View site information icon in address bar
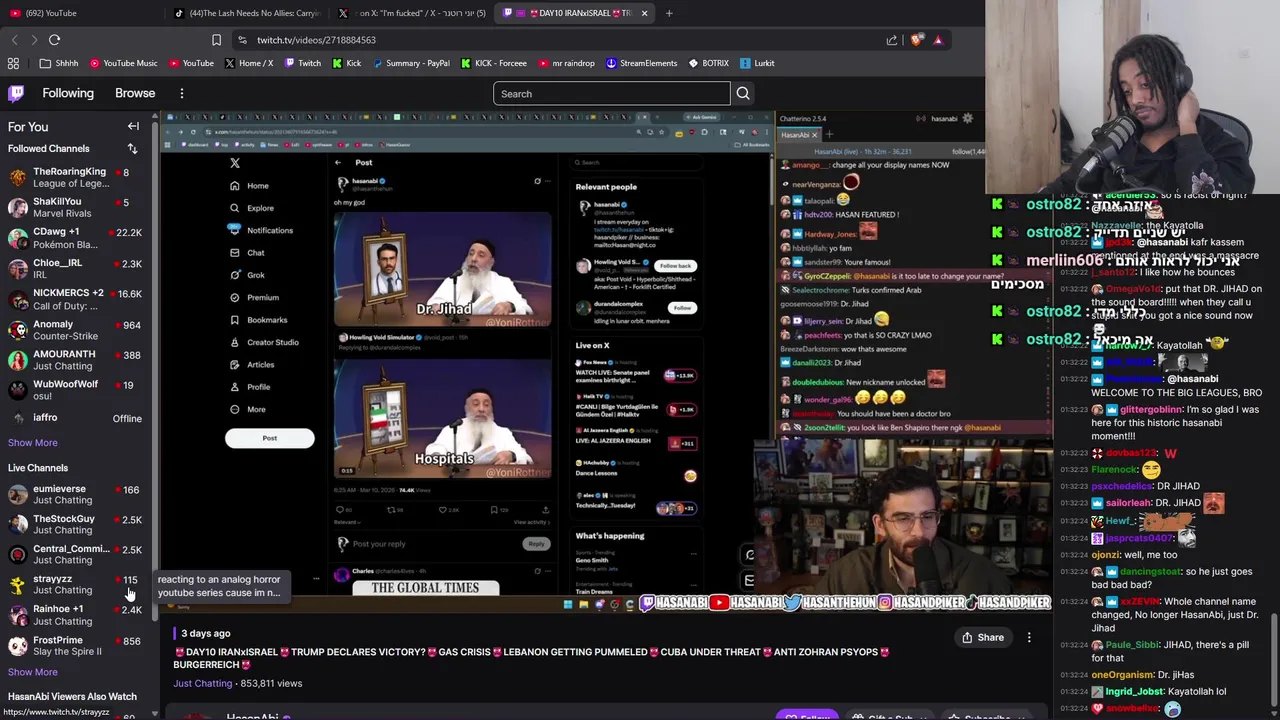This screenshot has height=720, width=1280. (x=242, y=40)
